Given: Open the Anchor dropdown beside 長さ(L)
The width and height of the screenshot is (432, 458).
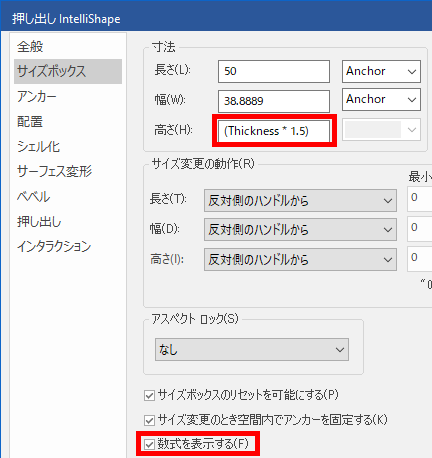Looking at the screenshot, I should [381, 71].
